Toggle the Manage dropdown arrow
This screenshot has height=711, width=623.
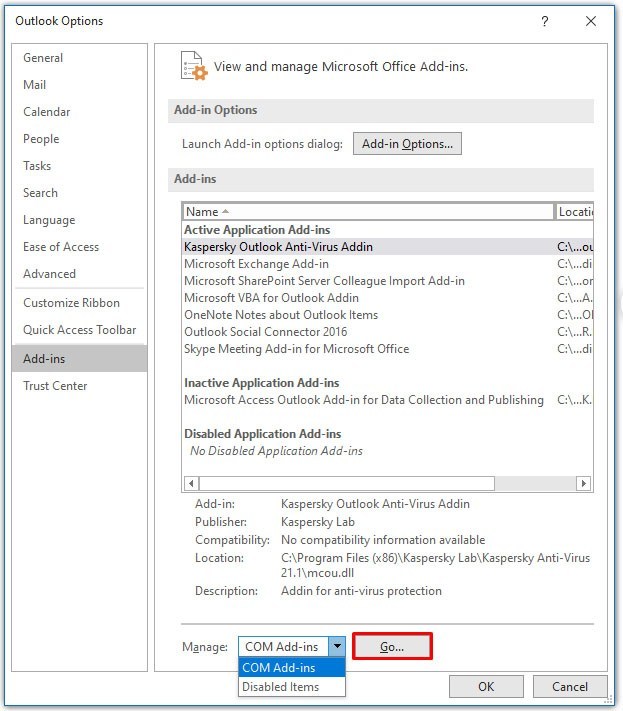(337, 646)
